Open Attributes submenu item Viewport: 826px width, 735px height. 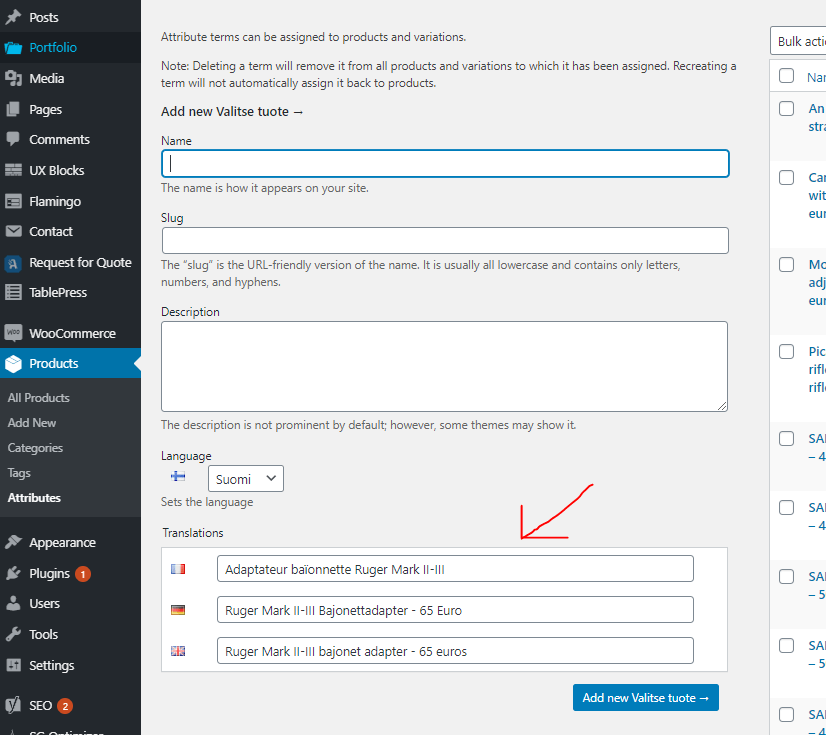coord(34,498)
